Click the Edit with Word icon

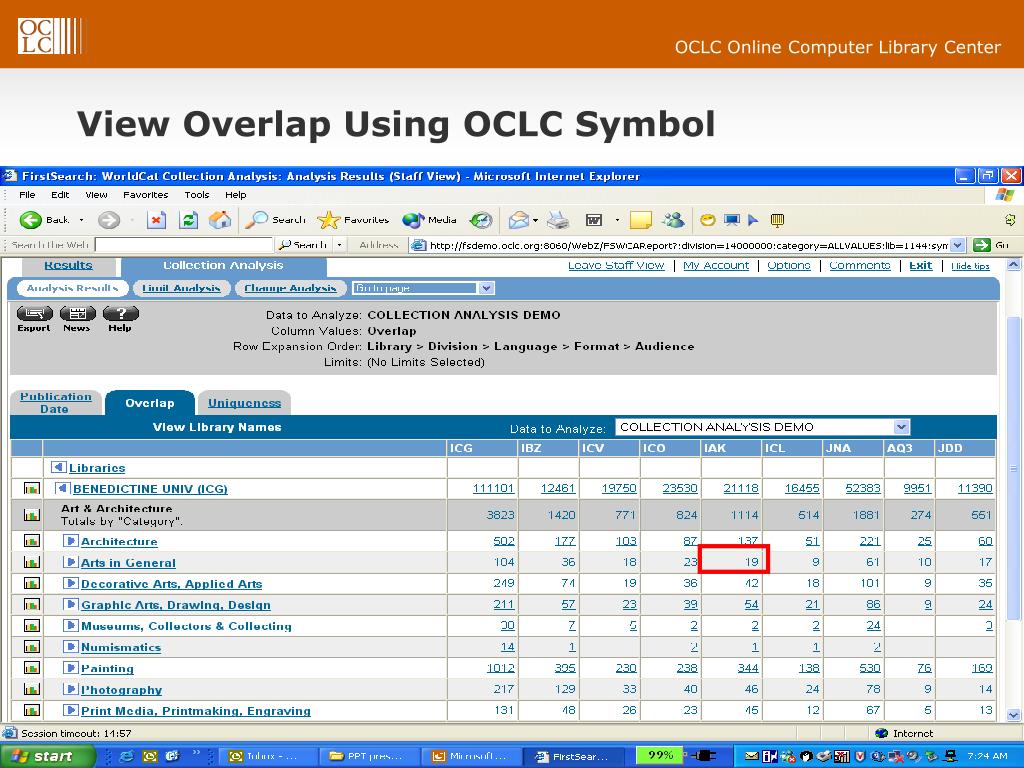594,220
